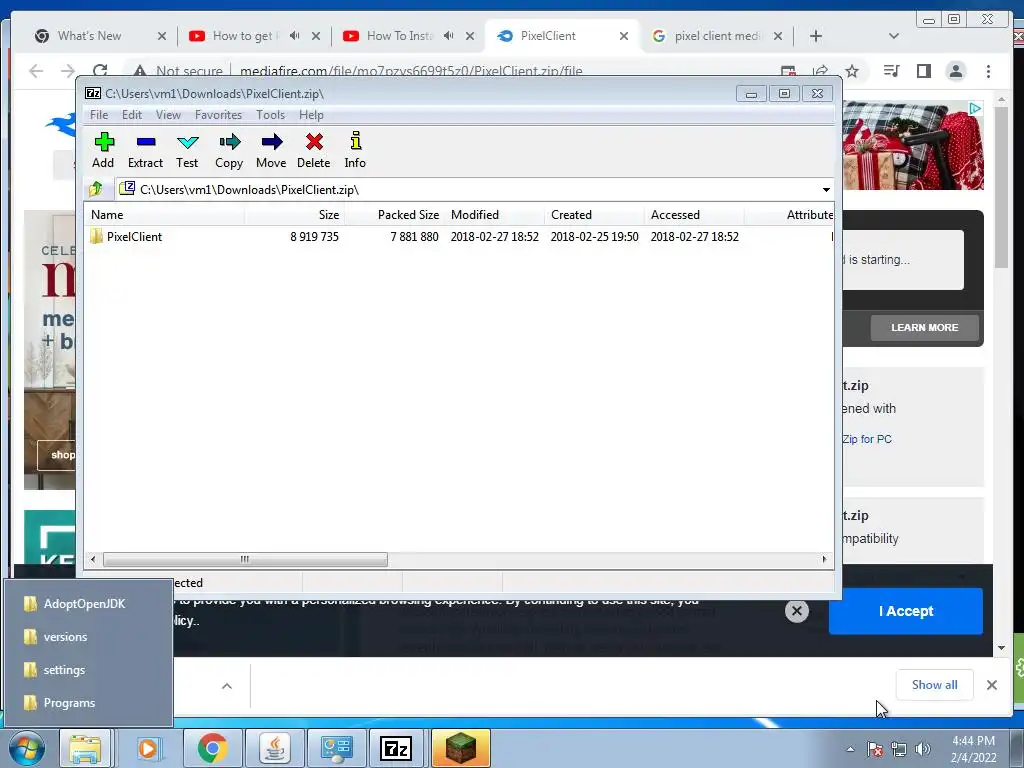
Task: Sort list by Packed Size column
Action: coord(394,215)
